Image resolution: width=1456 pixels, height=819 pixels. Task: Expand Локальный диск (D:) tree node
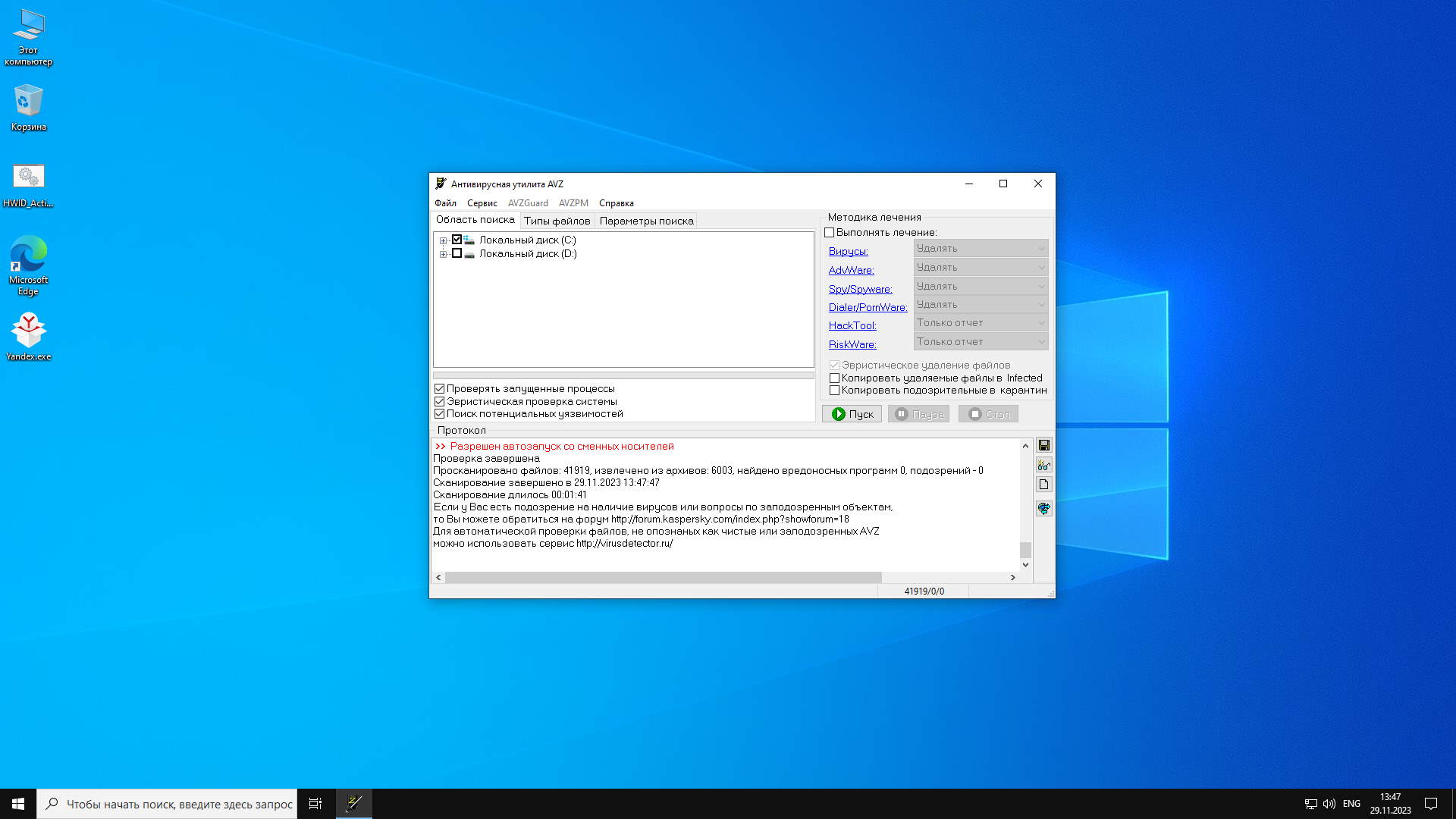(443, 254)
